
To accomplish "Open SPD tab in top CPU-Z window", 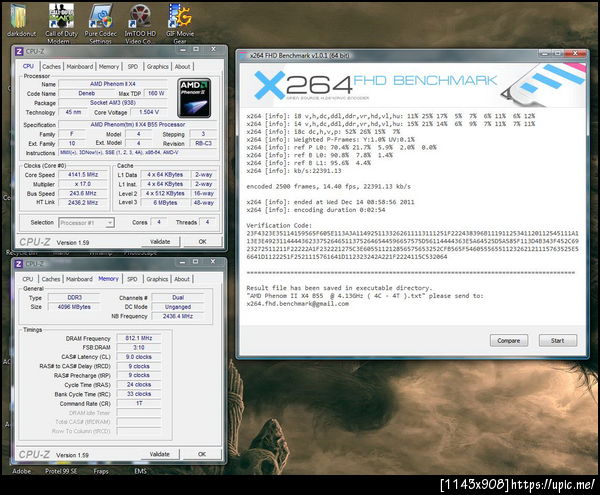I will (132, 67).
